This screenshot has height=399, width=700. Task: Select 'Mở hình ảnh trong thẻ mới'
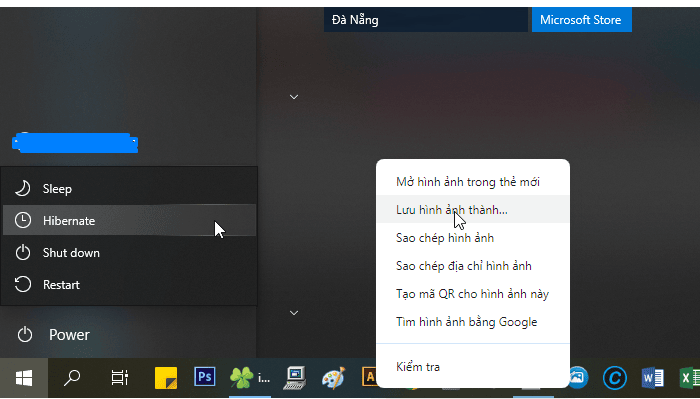[473, 182]
